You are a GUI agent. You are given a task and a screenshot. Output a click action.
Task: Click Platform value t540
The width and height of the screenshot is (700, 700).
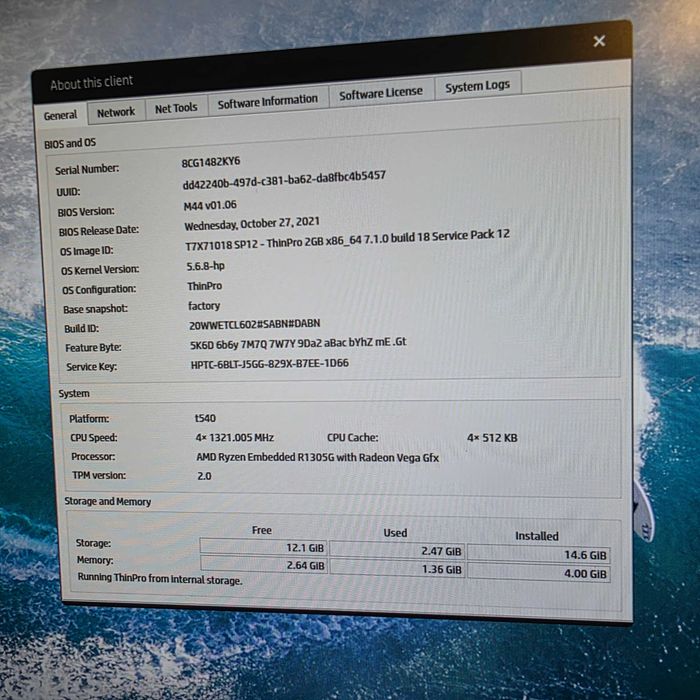tap(205, 418)
